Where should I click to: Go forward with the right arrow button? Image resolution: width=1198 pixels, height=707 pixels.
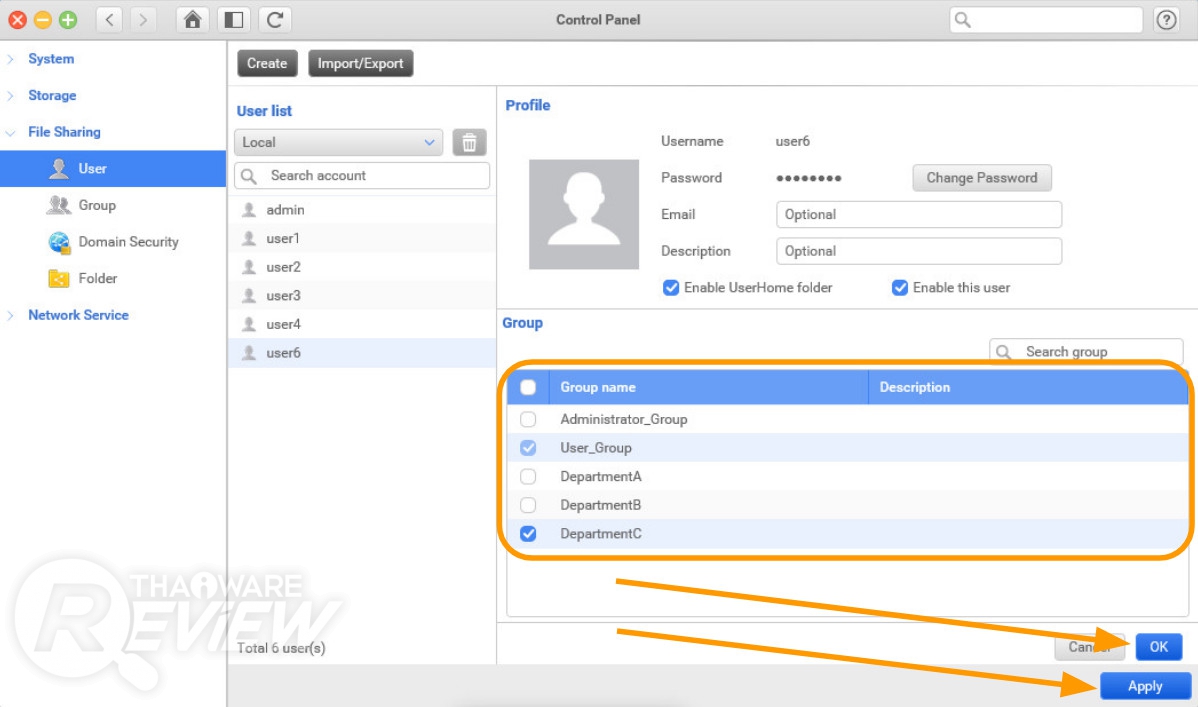click(x=143, y=20)
